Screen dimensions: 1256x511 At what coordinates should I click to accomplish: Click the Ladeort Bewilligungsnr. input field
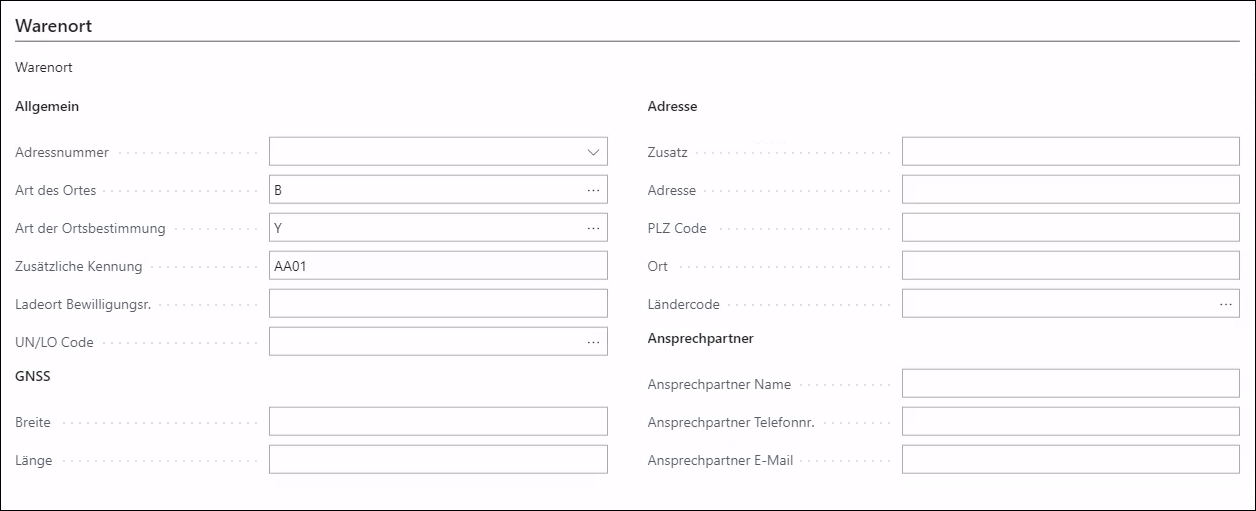438,304
